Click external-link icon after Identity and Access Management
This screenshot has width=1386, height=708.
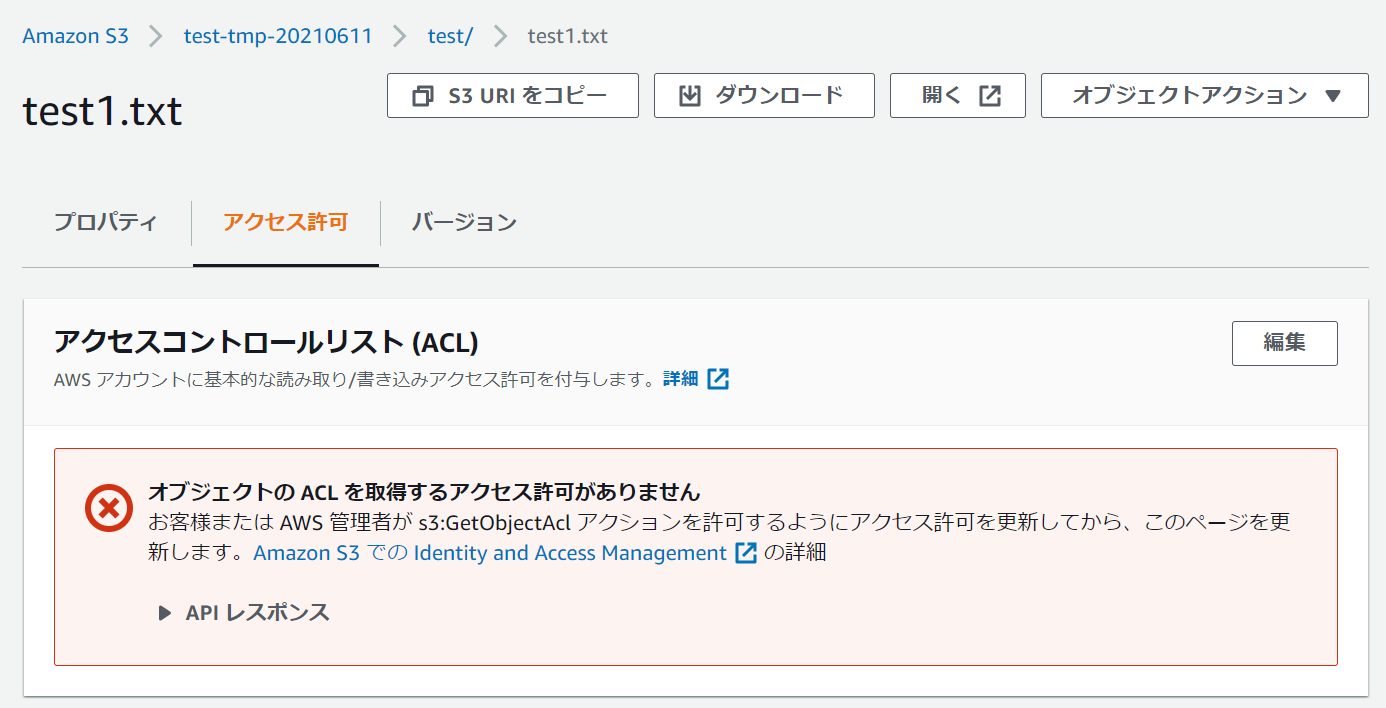pos(746,553)
